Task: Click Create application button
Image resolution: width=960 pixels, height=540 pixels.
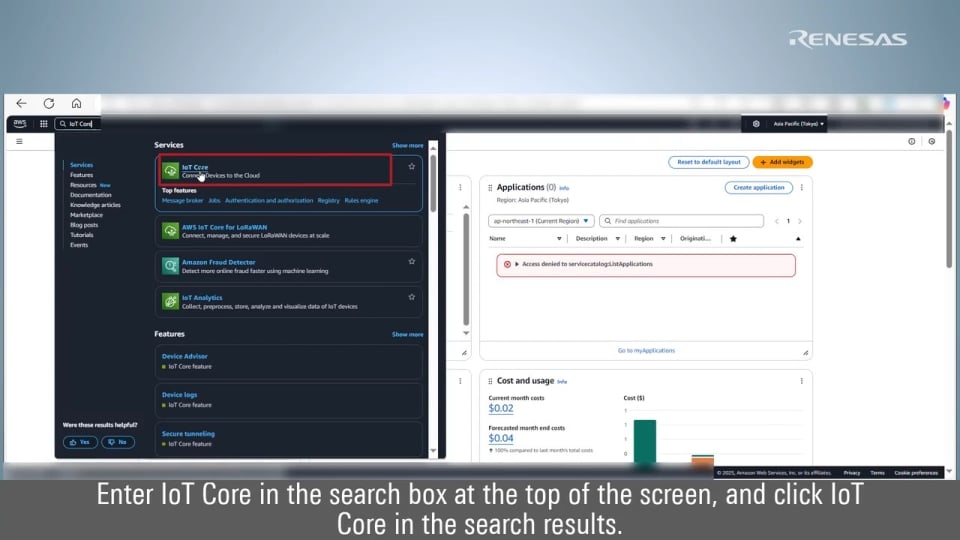Action: (759, 188)
